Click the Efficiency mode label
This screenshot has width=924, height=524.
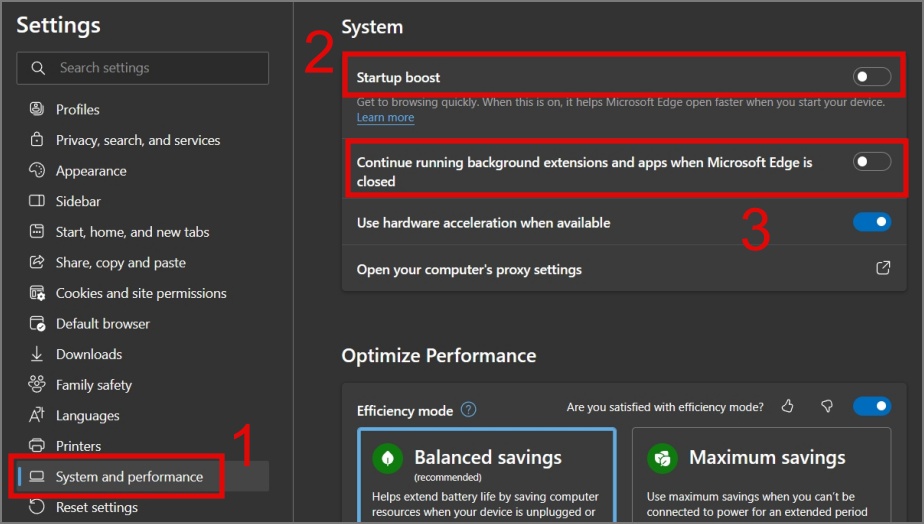click(x=405, y=411)
